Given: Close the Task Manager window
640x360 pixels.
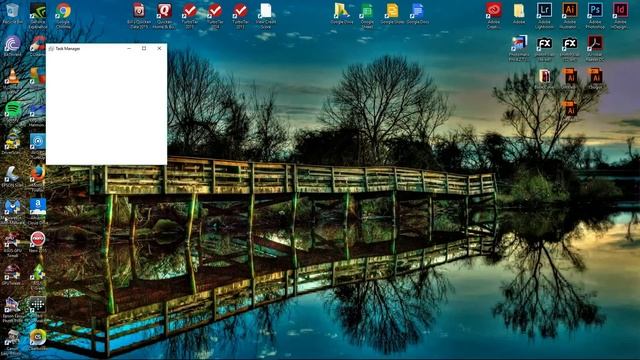Looking at the screenshot, I should [159, 48].
